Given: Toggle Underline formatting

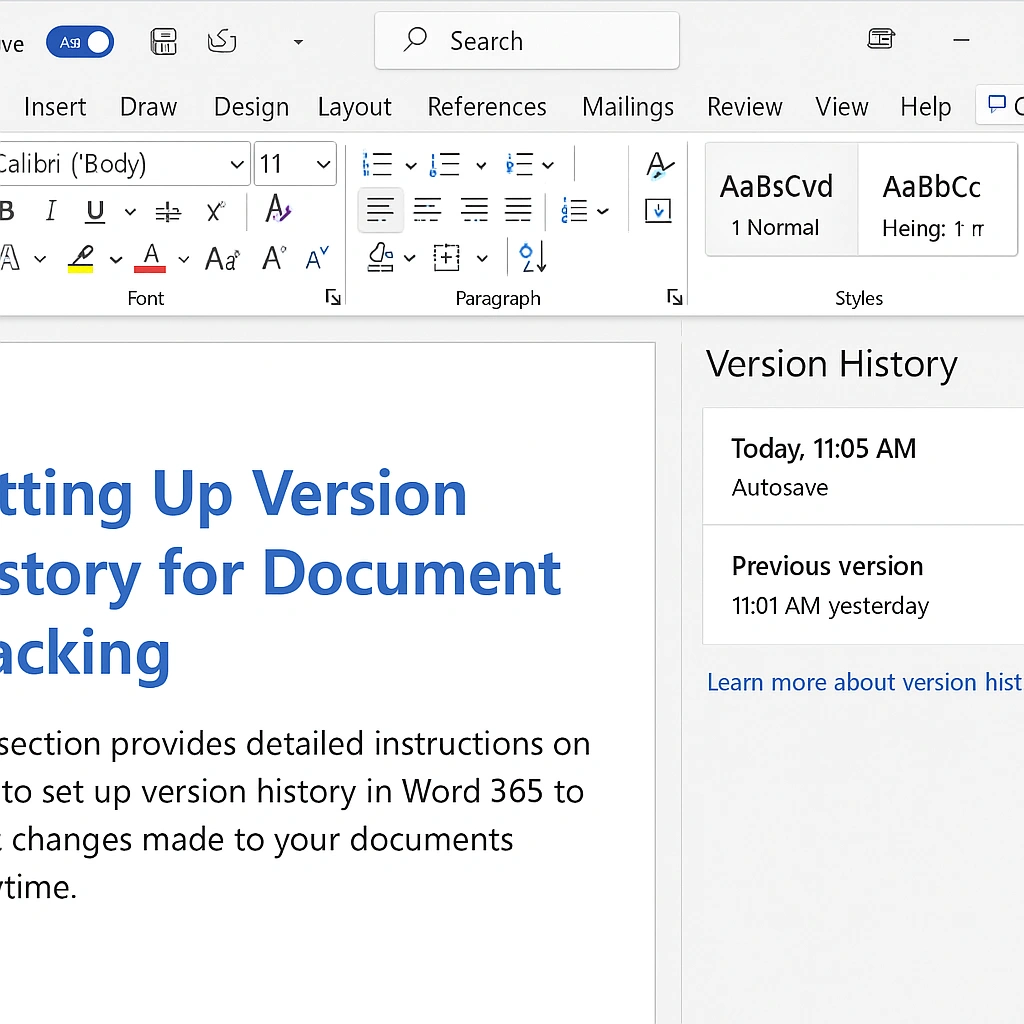Looking at the screenshot, I should pyautogui.click(x=95, y=211).
